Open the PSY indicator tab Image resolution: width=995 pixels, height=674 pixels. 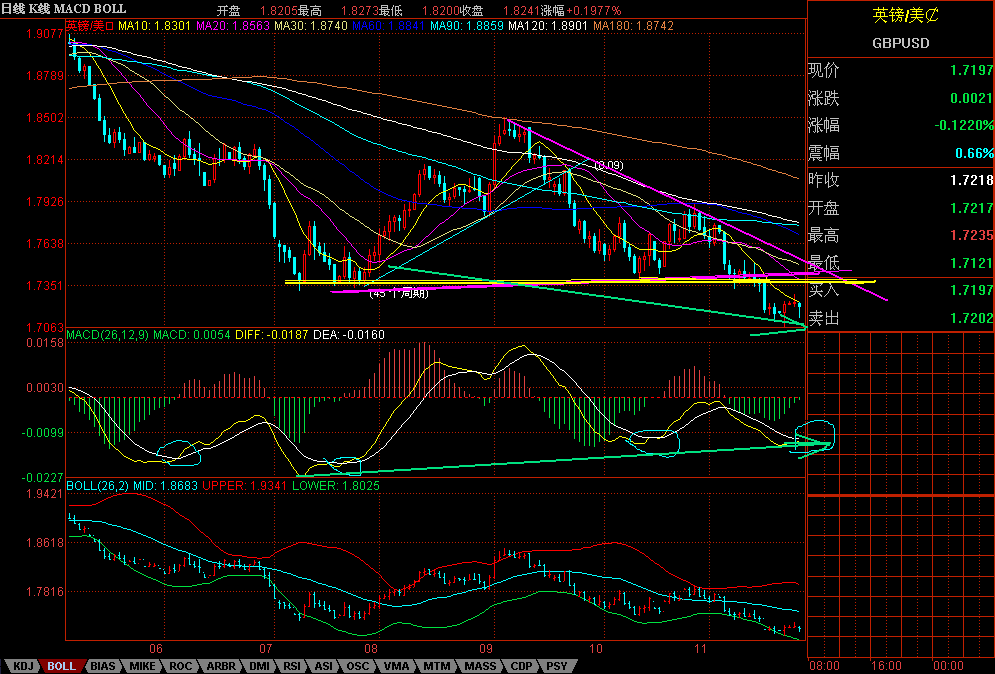(x=557, y=666)
